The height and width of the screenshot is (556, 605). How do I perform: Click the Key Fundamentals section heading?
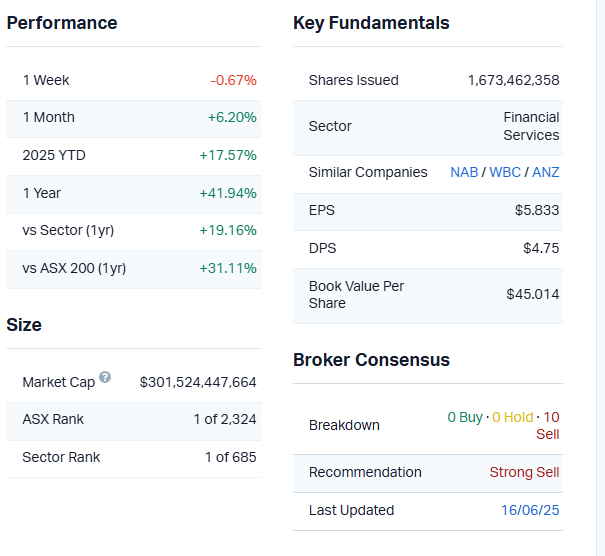[x=371, y=23]
